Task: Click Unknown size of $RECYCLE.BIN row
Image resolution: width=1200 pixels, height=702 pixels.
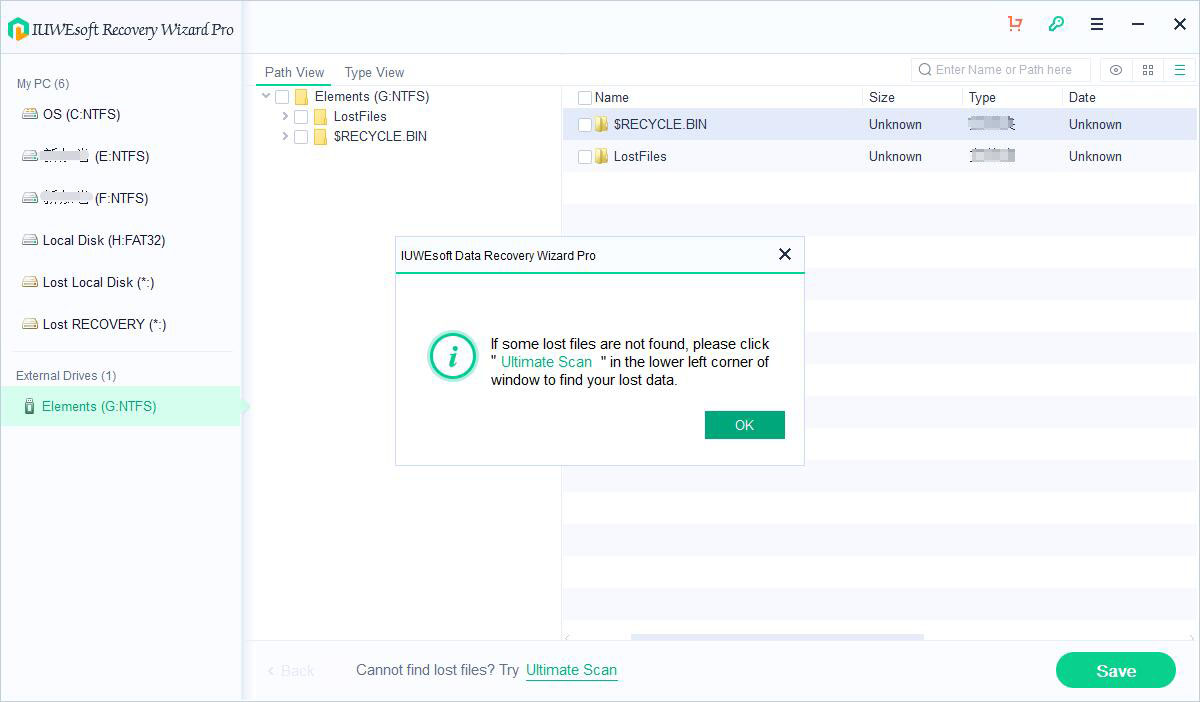Action: coord(895,125)
